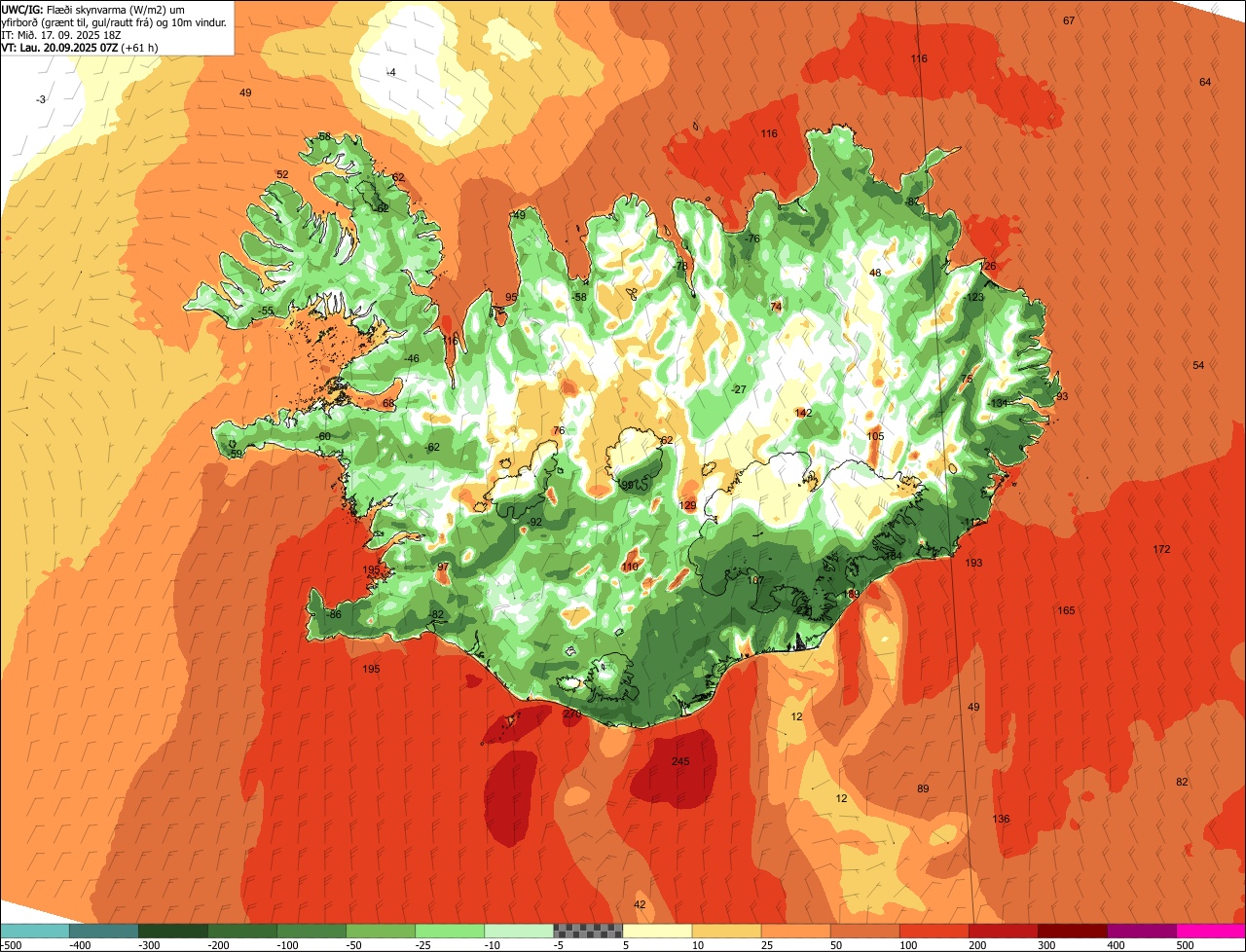
Task: Click the '142' flux value in the highlands
Action: [803, 414]
